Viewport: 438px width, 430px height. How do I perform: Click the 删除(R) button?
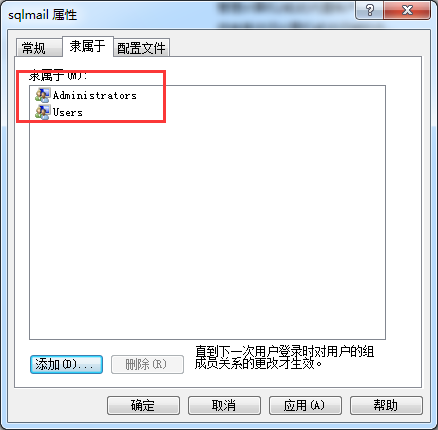click(147, 364)
